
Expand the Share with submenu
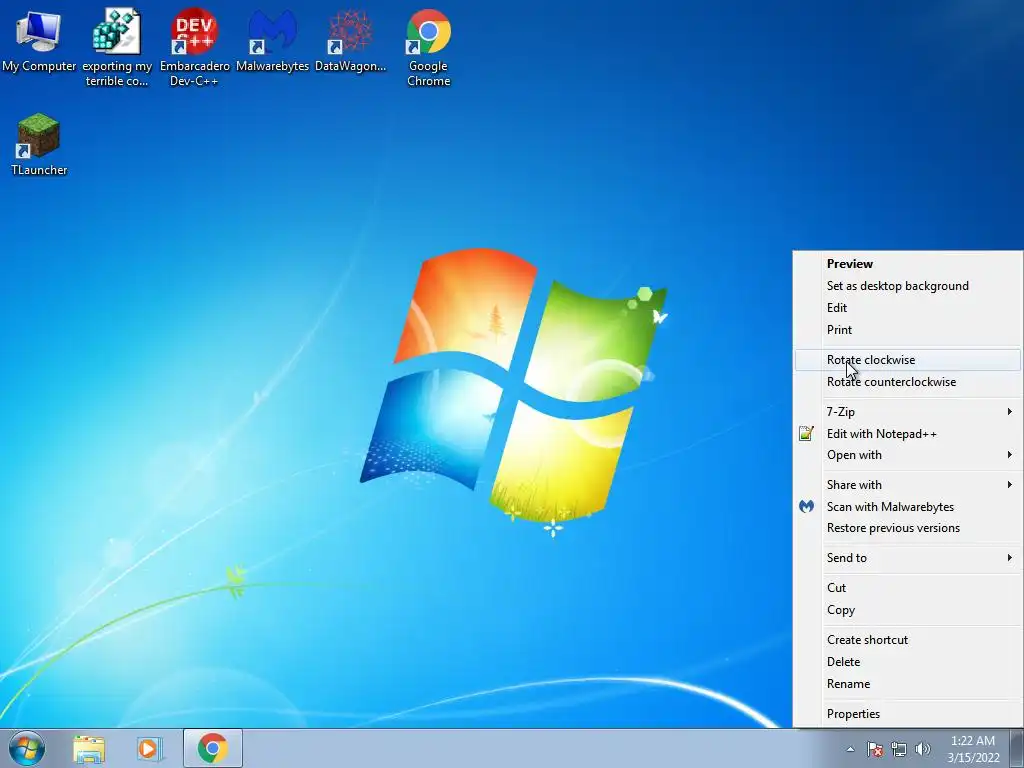(x=908, y=485)
